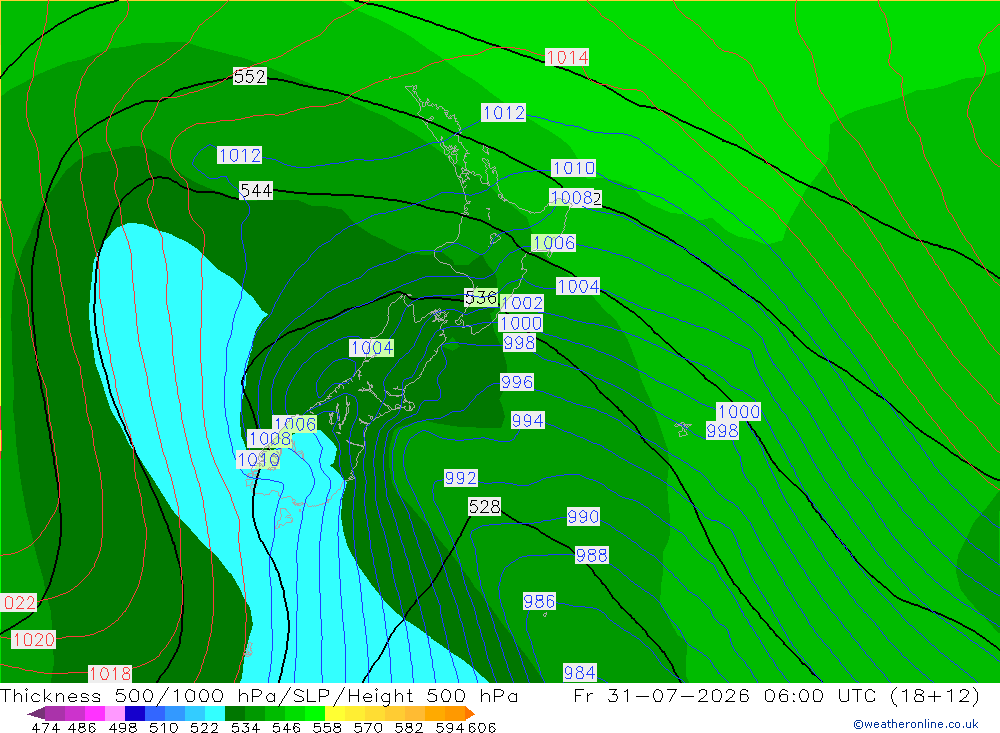Click the legend value 546
The image size is (1000, 733).
pyautogui.click(x=286, y=728)
